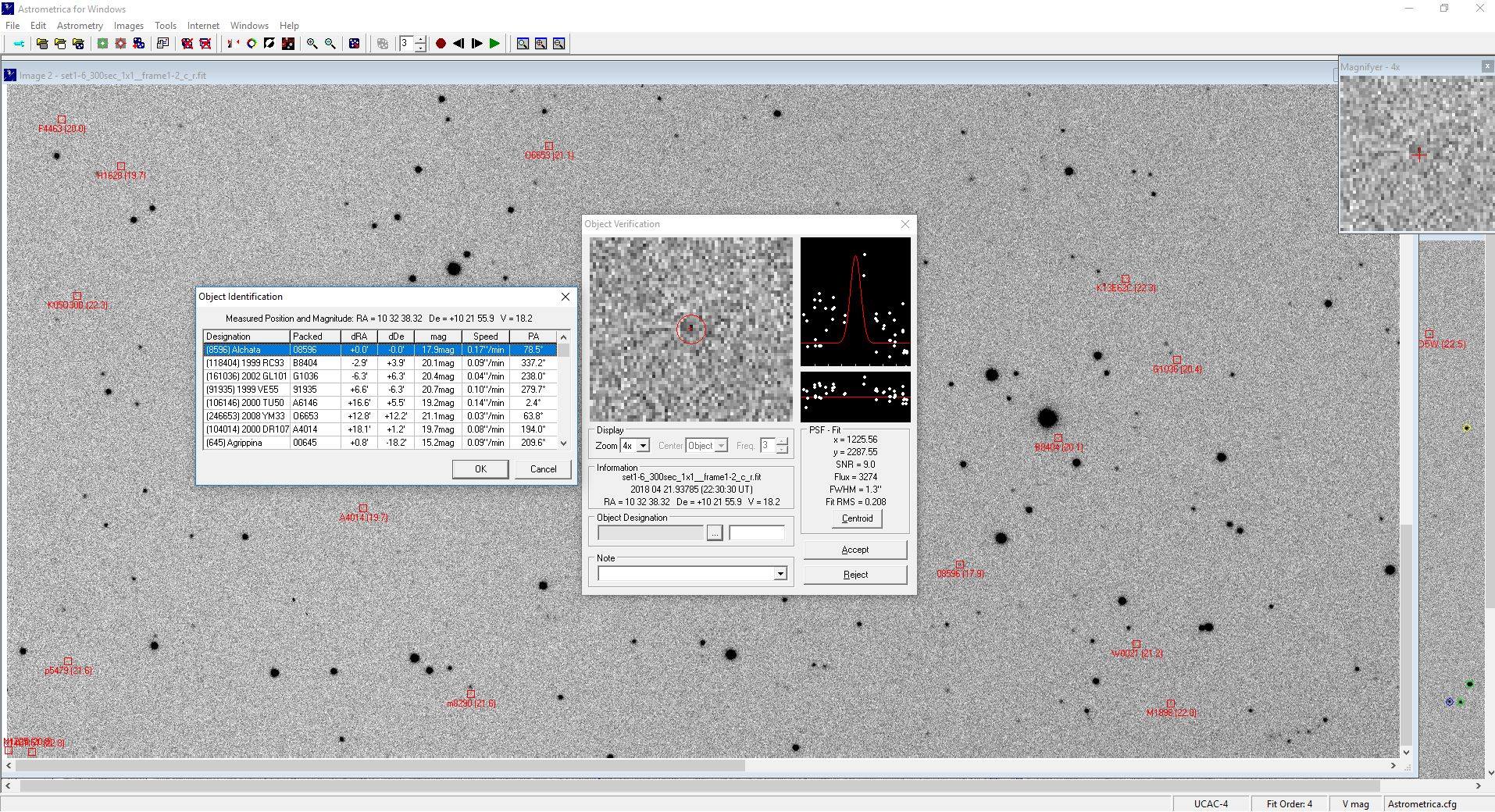Open program settings wrench icon
This screenshot has height=812, width=1495.
click(19, 44)
